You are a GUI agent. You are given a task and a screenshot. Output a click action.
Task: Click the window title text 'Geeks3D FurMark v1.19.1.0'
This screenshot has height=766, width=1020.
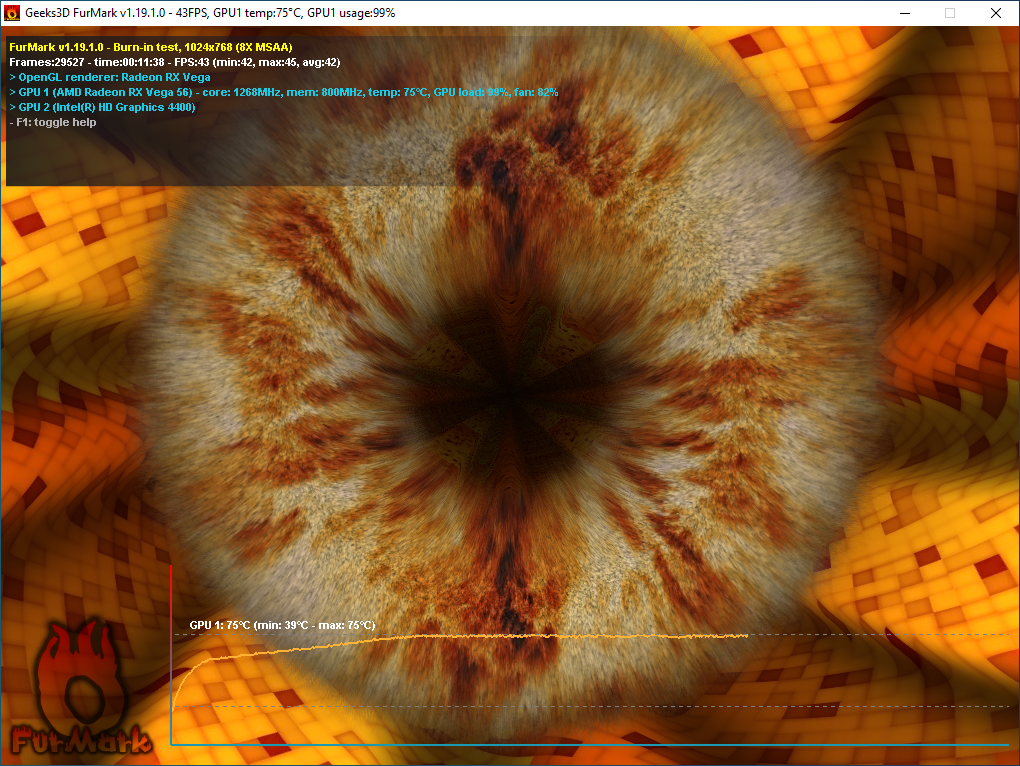click(95, 13)
